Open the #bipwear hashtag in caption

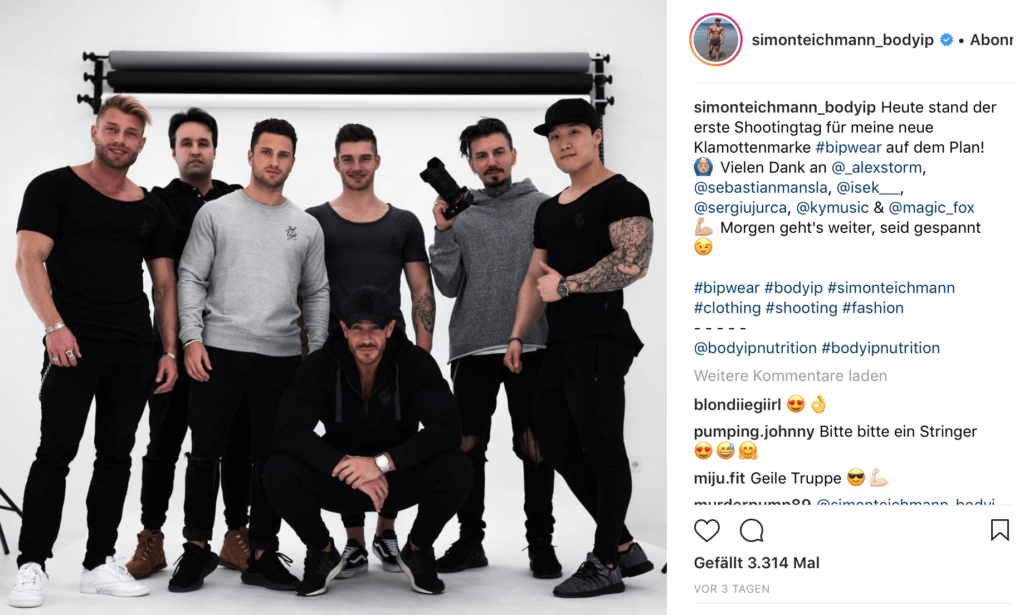[x=848, y=148]
